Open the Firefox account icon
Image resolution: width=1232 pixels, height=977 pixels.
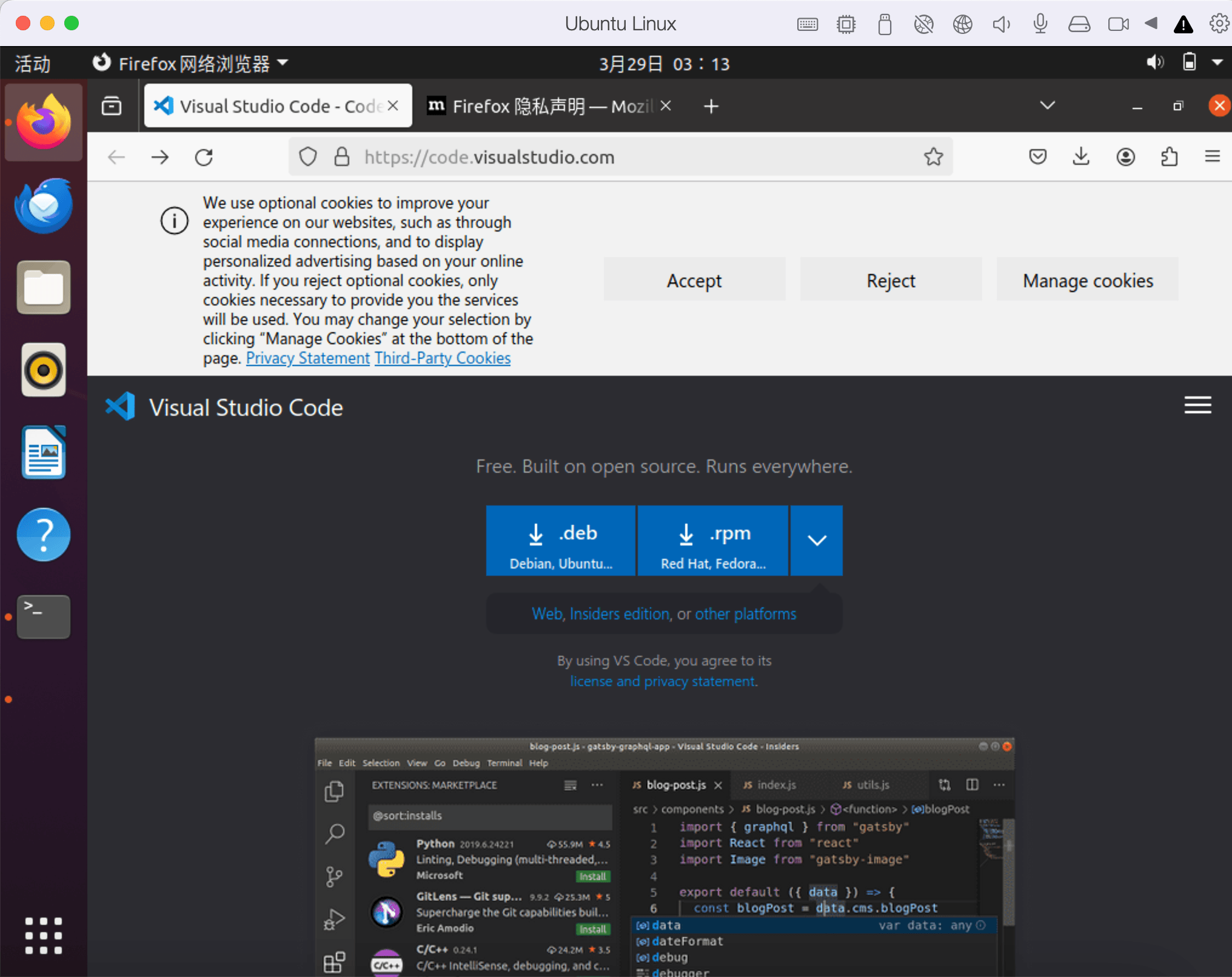[1125, 157]
